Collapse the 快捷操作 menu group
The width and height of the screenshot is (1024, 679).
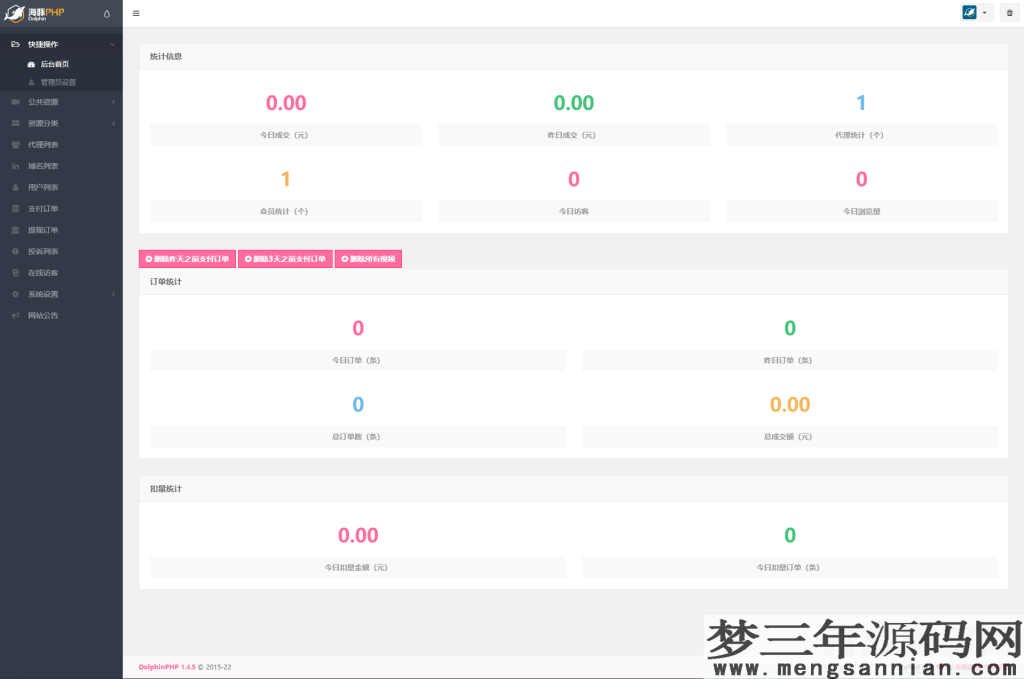pyautogui.click(x=61, y=44)
